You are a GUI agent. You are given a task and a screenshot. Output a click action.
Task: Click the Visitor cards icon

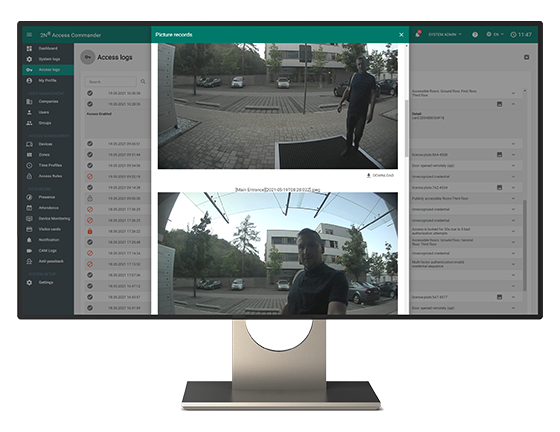(x=29, y=229)
